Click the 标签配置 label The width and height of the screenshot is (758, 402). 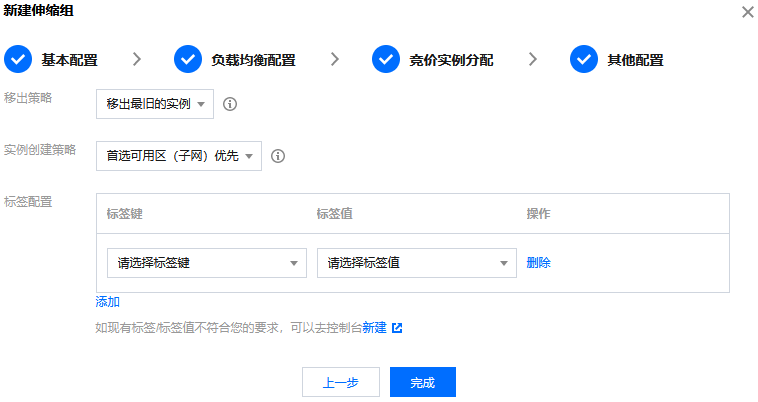[28, 201]
